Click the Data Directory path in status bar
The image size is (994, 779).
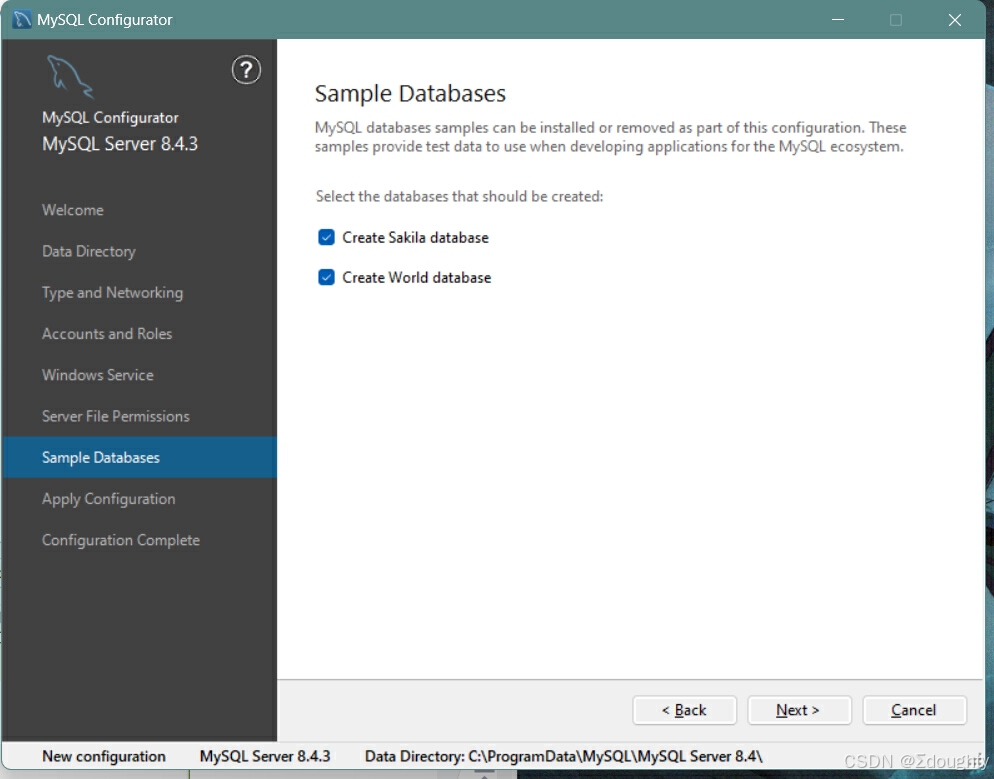564,756
